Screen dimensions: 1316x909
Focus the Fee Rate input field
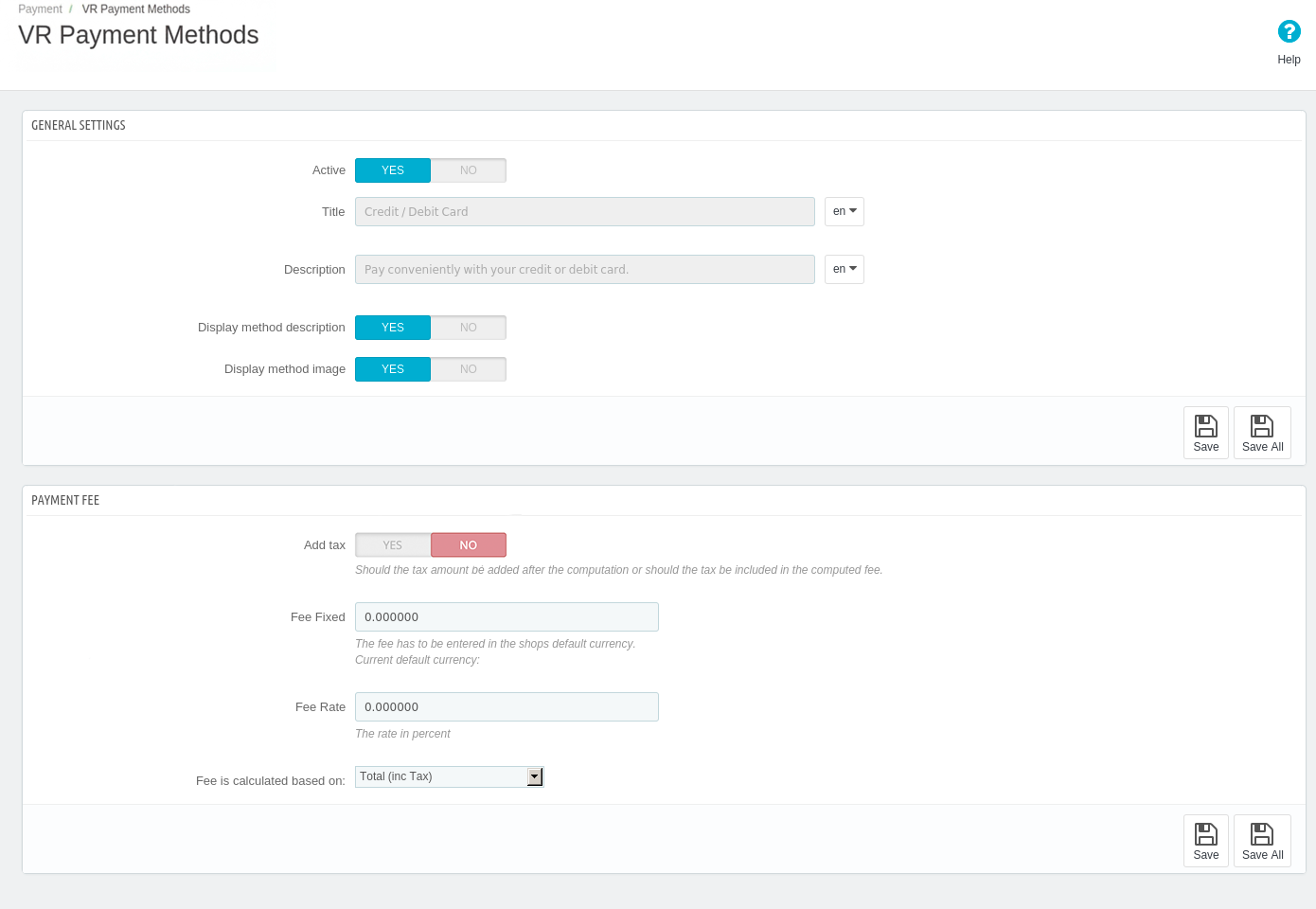[x=507, y=706]
